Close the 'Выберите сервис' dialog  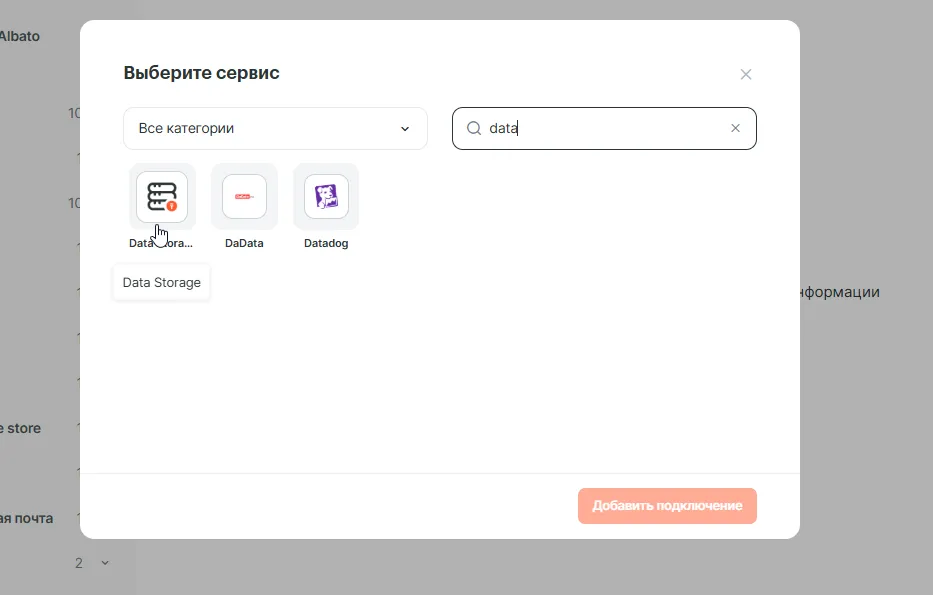pos(745,74)
